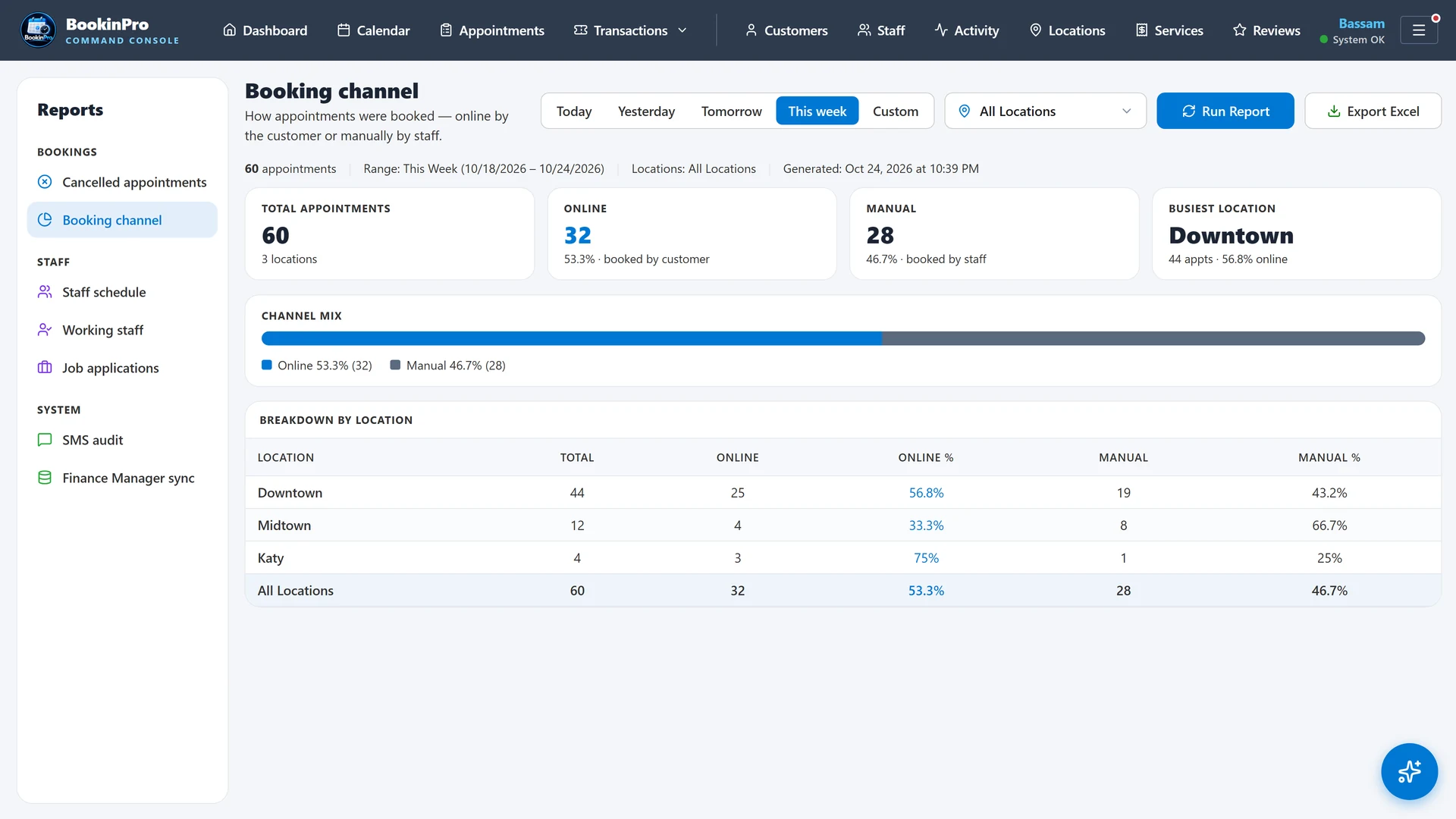Viewport: 1456px width, 819px height.
Task: Click the 75% online value for Katy
Action: coord(926,558)
